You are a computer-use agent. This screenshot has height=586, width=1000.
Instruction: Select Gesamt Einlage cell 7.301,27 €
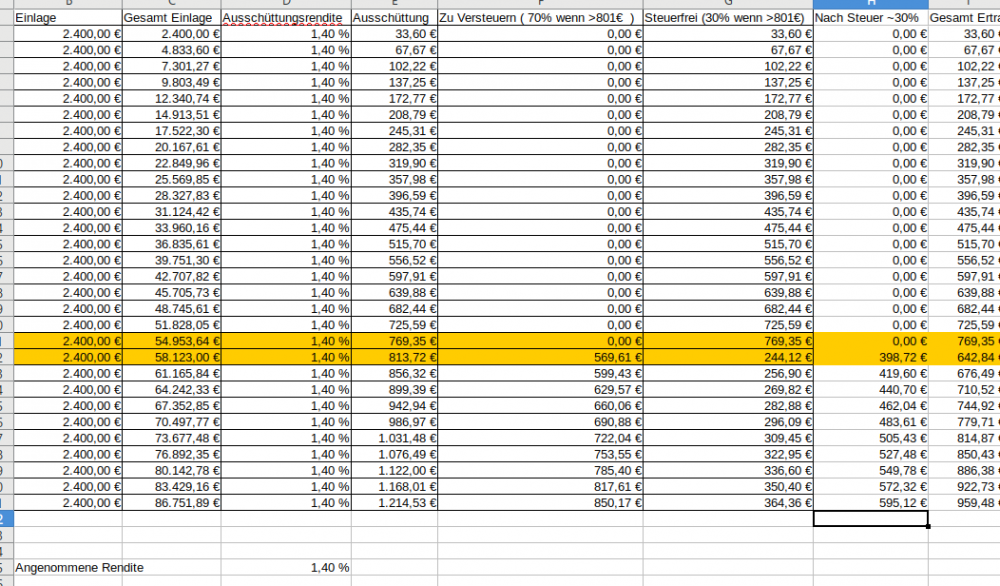tap(172, 66)
